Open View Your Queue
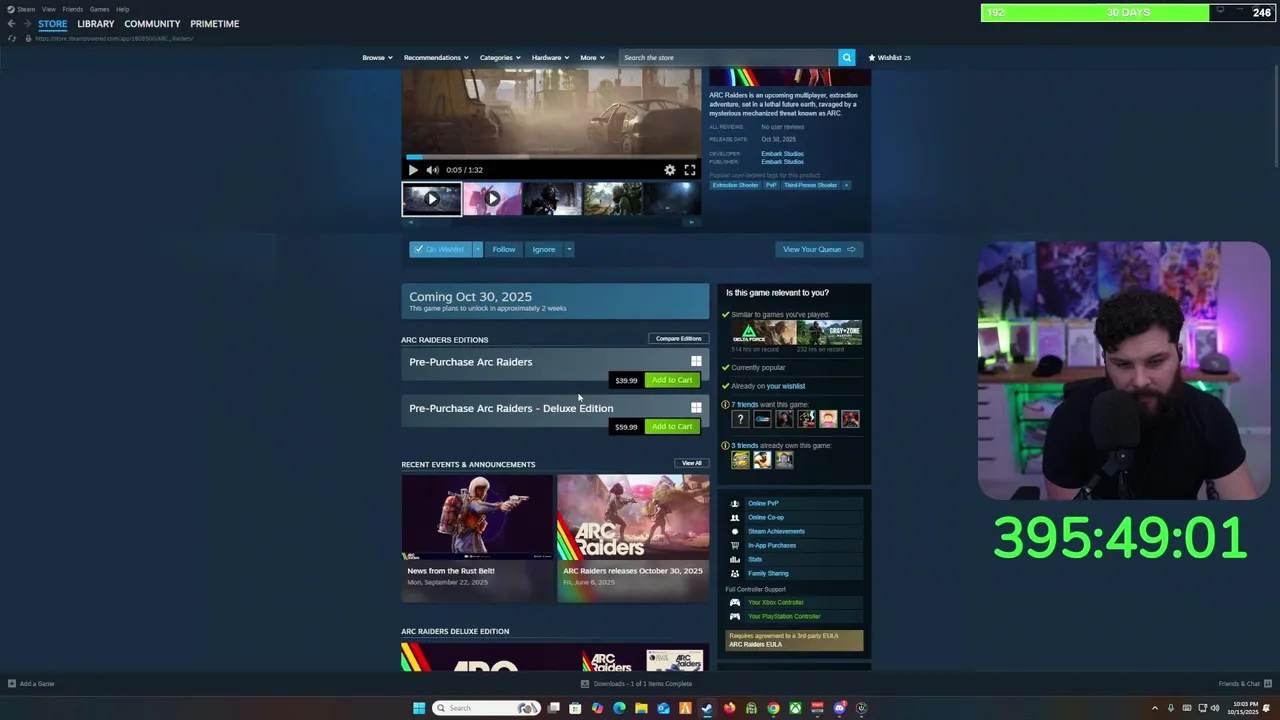This screenshot has width=1280, height=720. [819, 249]
